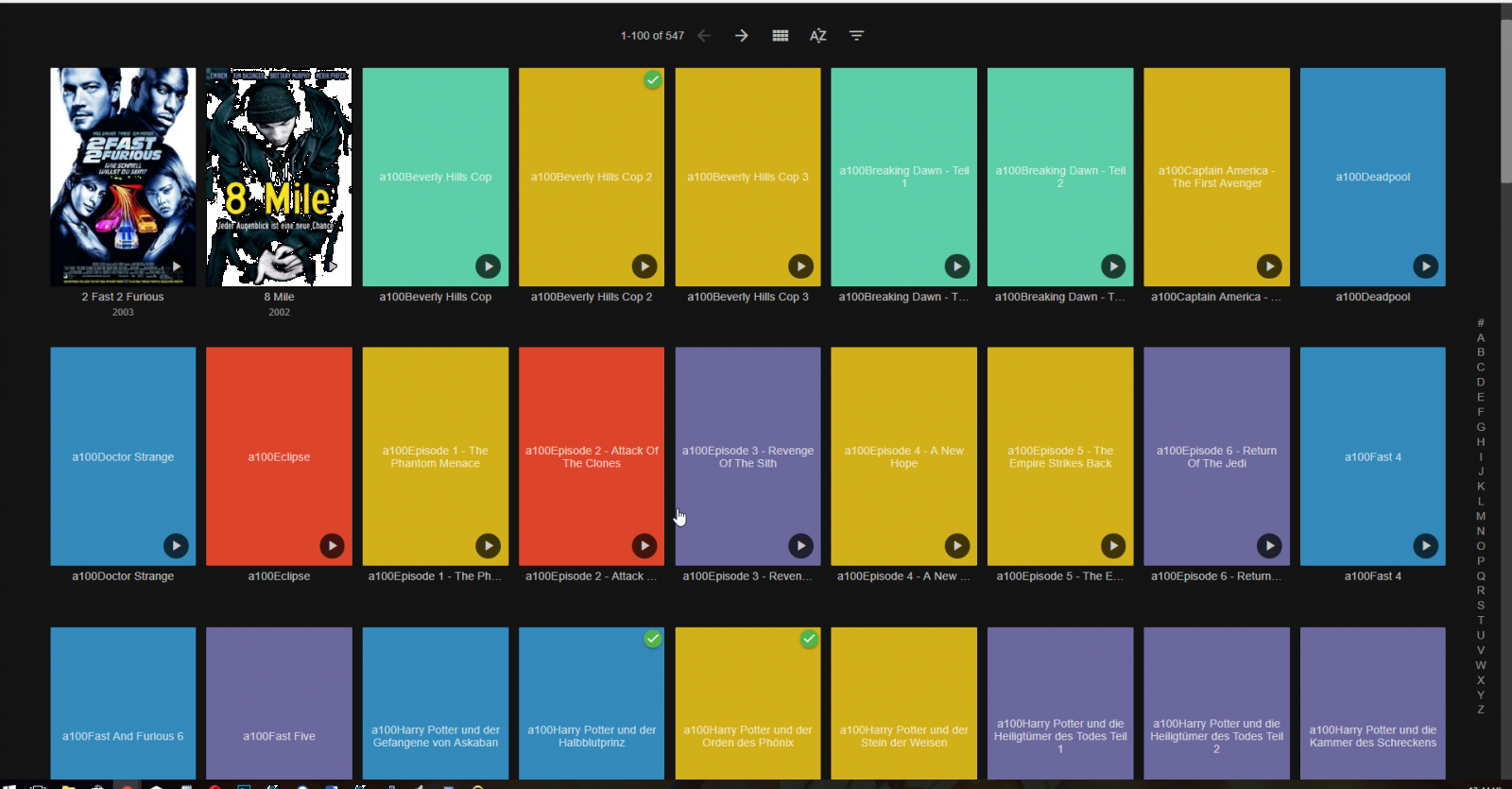This screenshot has height=789, width=1512.
Task: Play a100Breaking Dawn - Teil 2
Action: tap(1113, 266)
